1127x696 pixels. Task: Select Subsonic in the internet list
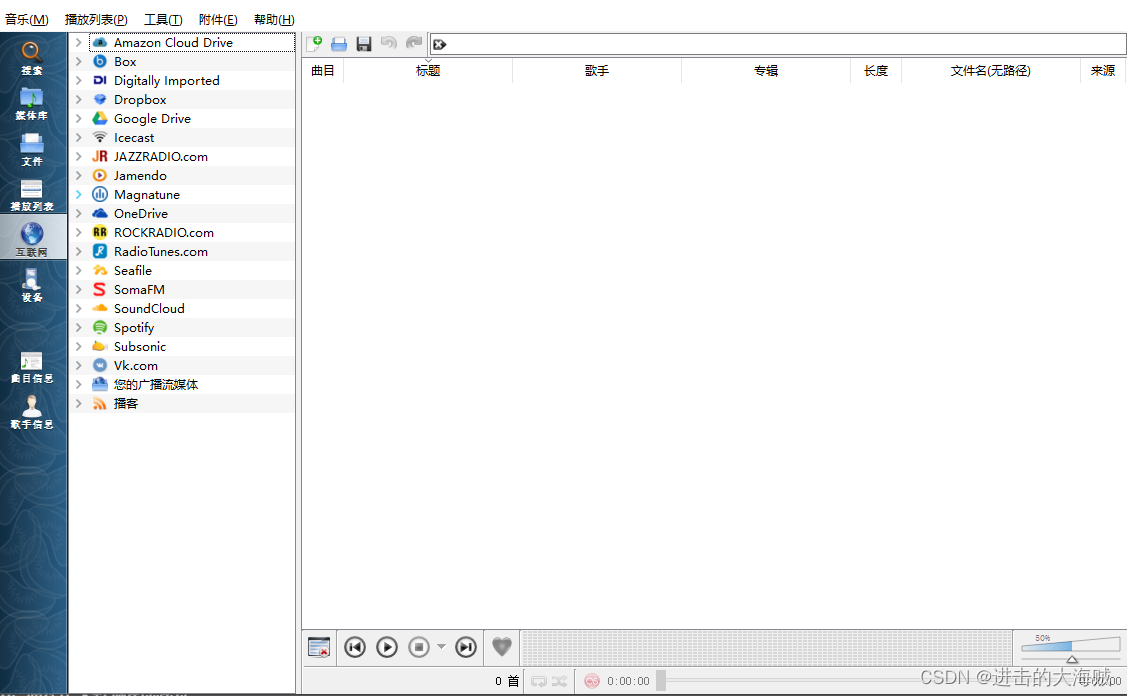[x=139, y=347]
